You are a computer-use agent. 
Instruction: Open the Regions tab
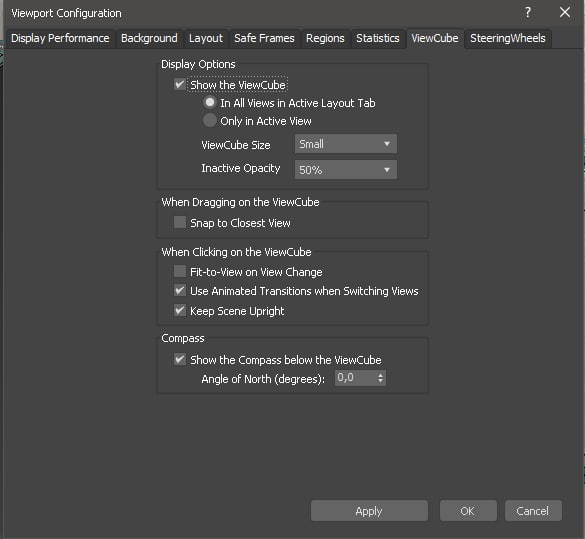[x=325, y=38]
